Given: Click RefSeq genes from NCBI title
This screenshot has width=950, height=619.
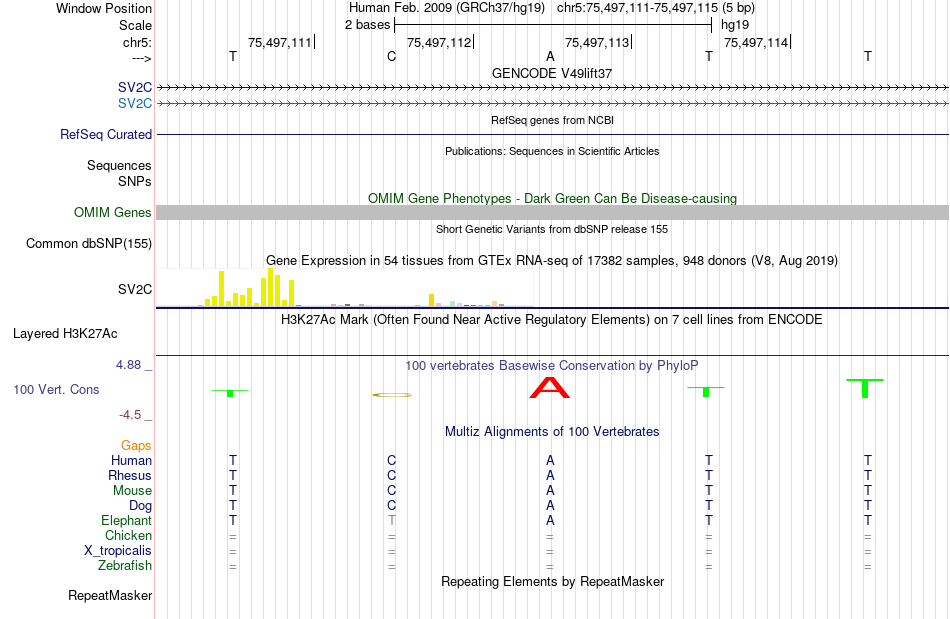Looking at the screenshot, I should 552,120.
